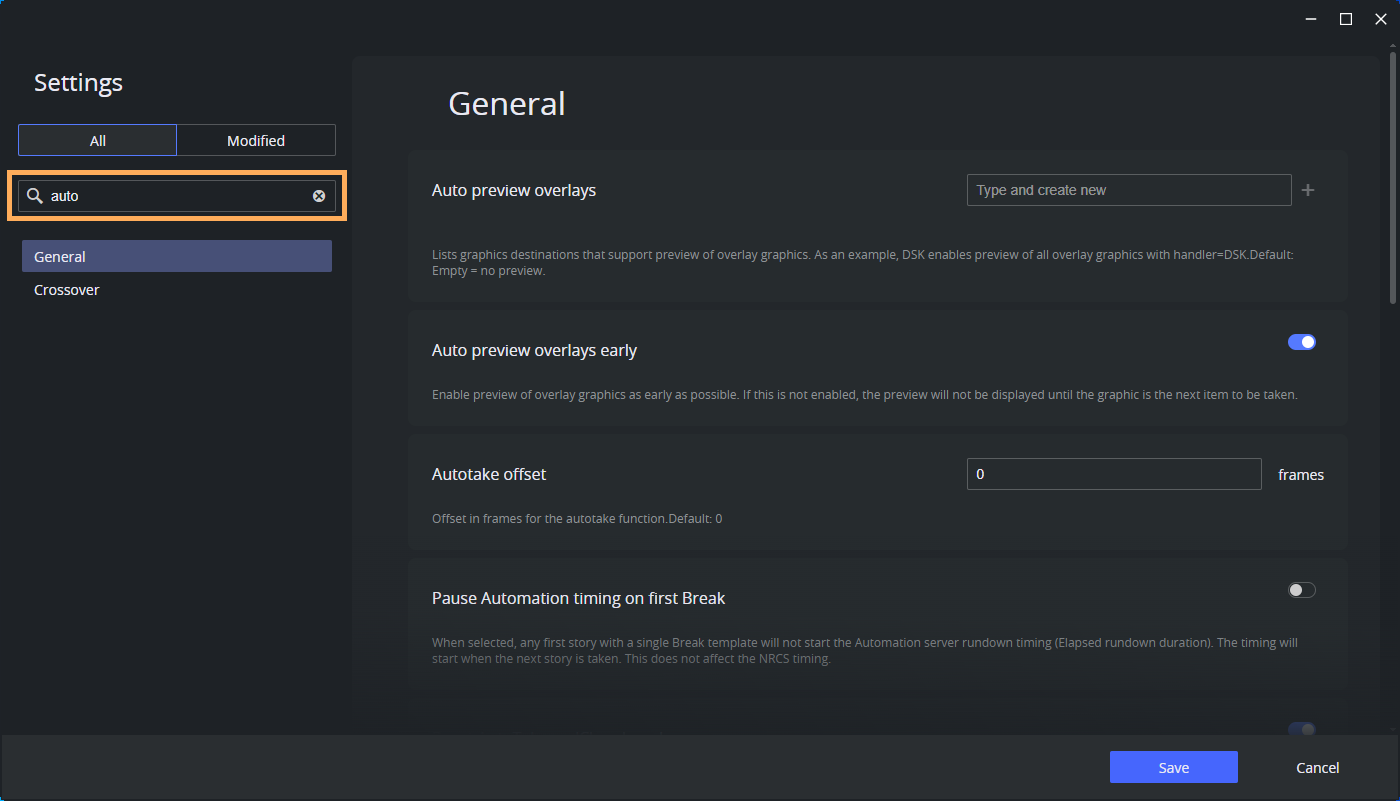Open the Crossover settings category
The height and width of the screenshot is (801, 1400).
(67, 290)
